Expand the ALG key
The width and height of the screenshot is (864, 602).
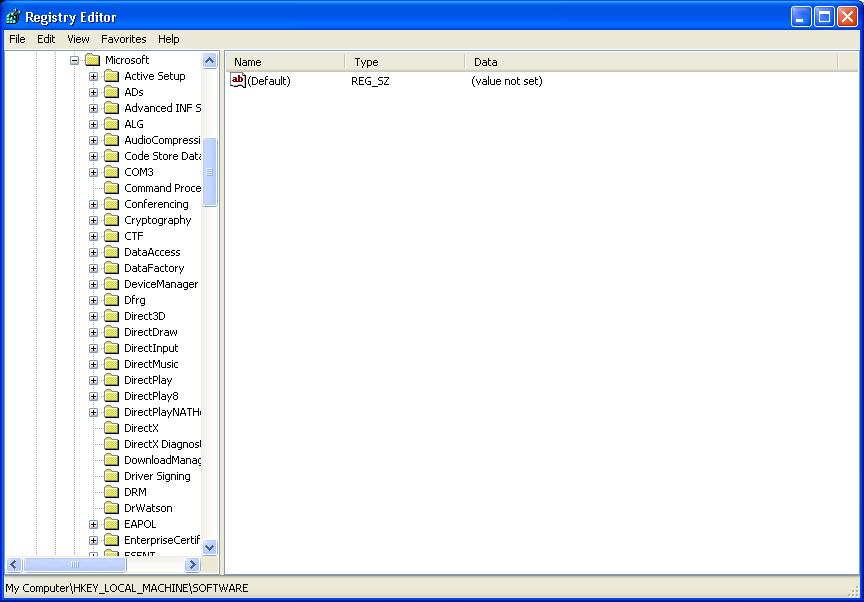[93, 124]
